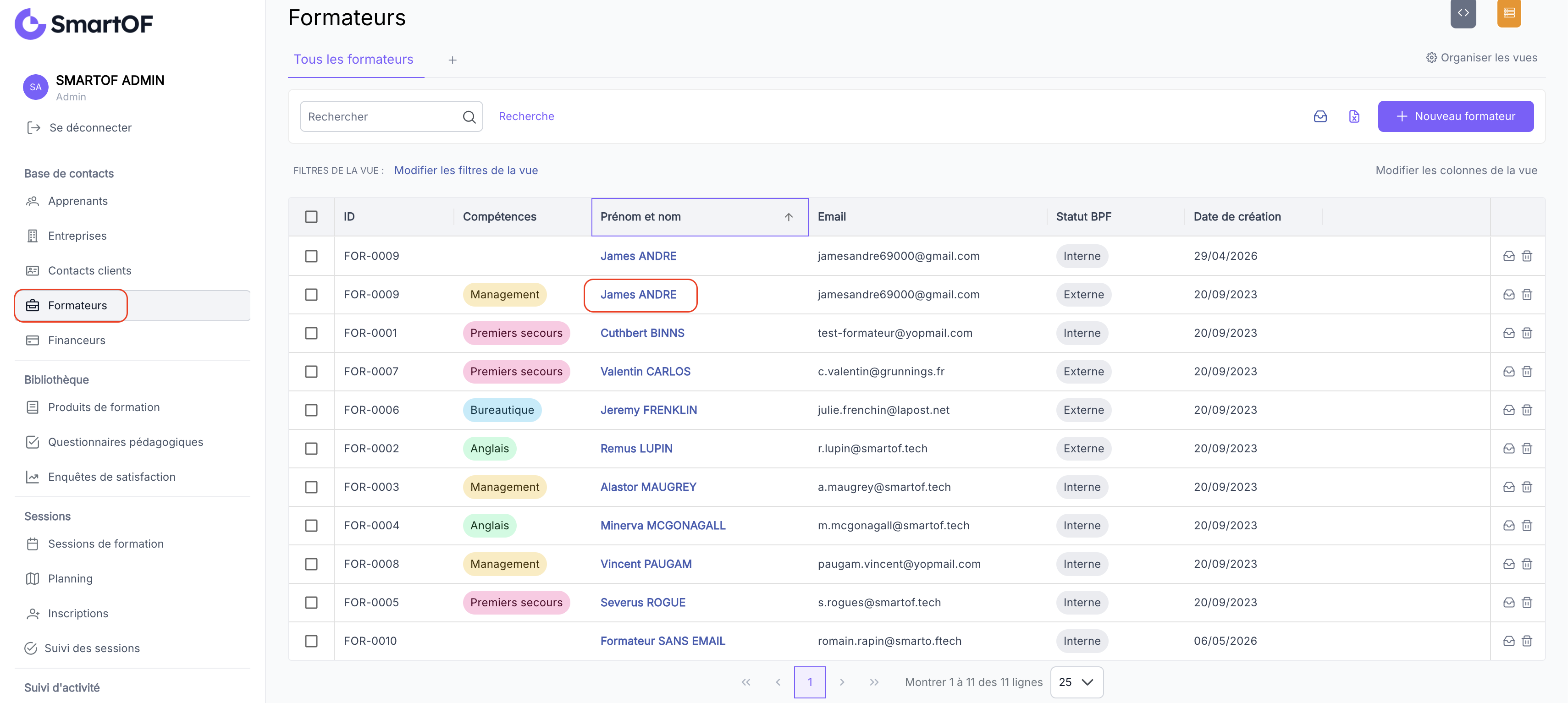Image resolution: width=1568 pixels, height=703 pixels.
Task: Click trash icon on Severus ROGUE row
Action: [1527, 603]
